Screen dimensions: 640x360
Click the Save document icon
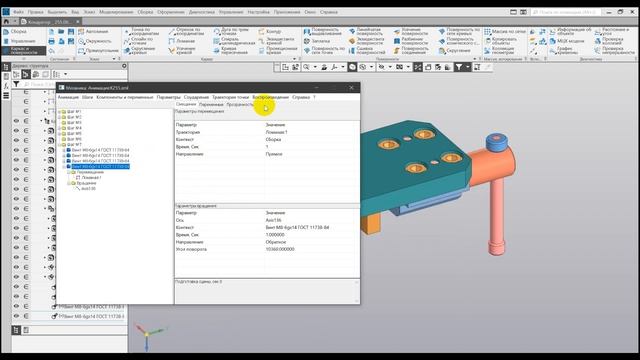(71, 31)
